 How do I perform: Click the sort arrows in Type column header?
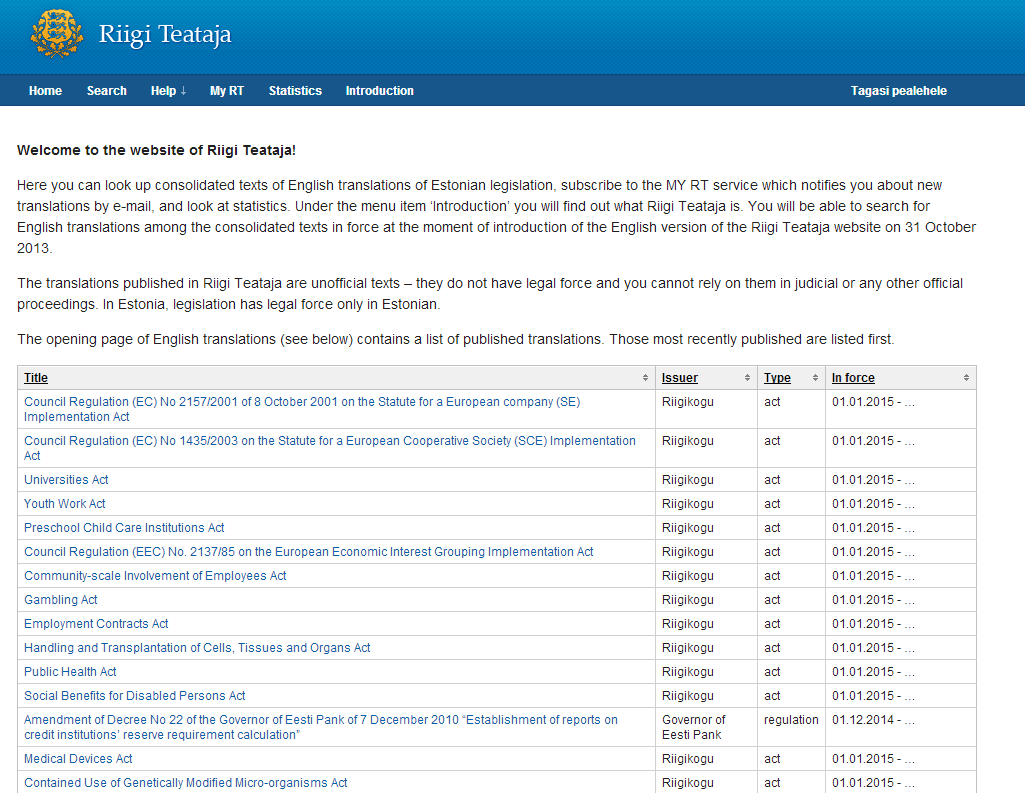click(815, 378)
